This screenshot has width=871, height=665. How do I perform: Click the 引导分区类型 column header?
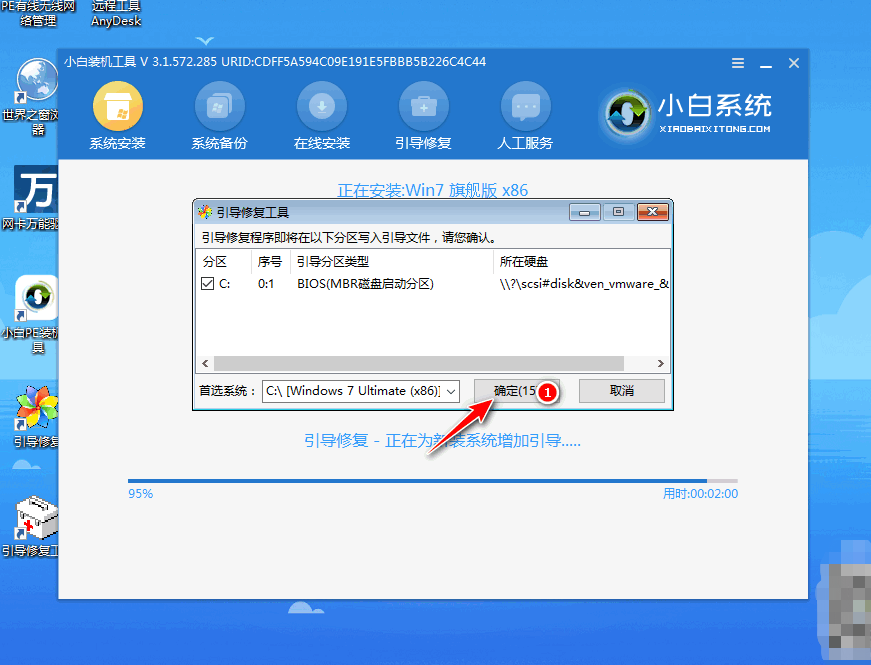(x=391, y=262)
